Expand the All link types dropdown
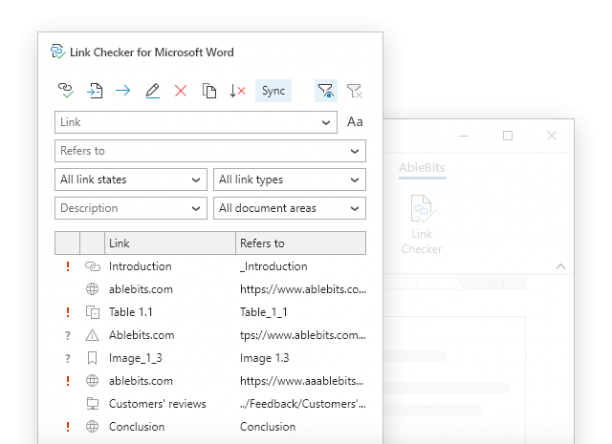 tap(289, 179)
